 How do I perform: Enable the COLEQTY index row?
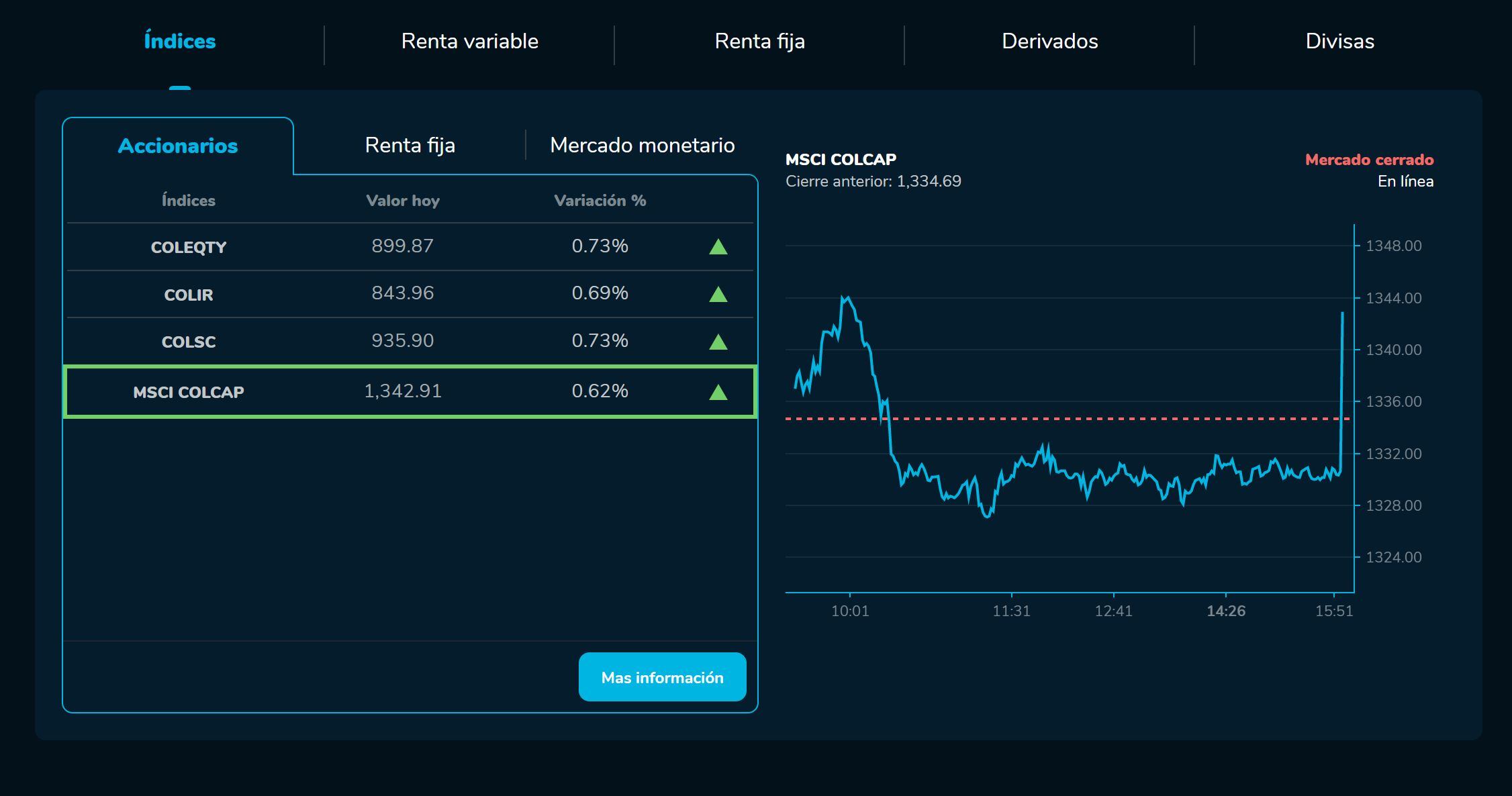[x=410, y=246]
